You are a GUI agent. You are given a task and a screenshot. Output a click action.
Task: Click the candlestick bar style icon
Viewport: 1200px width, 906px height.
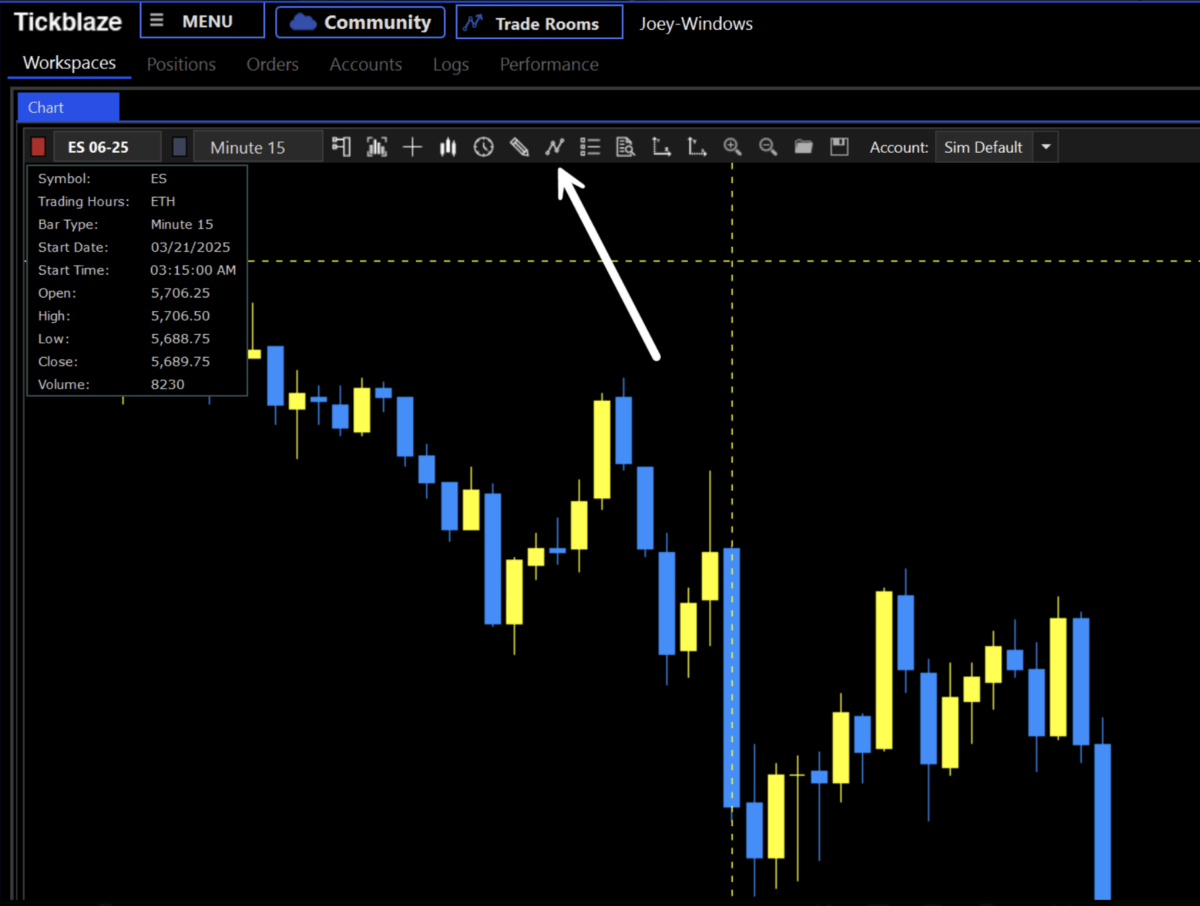447,146
